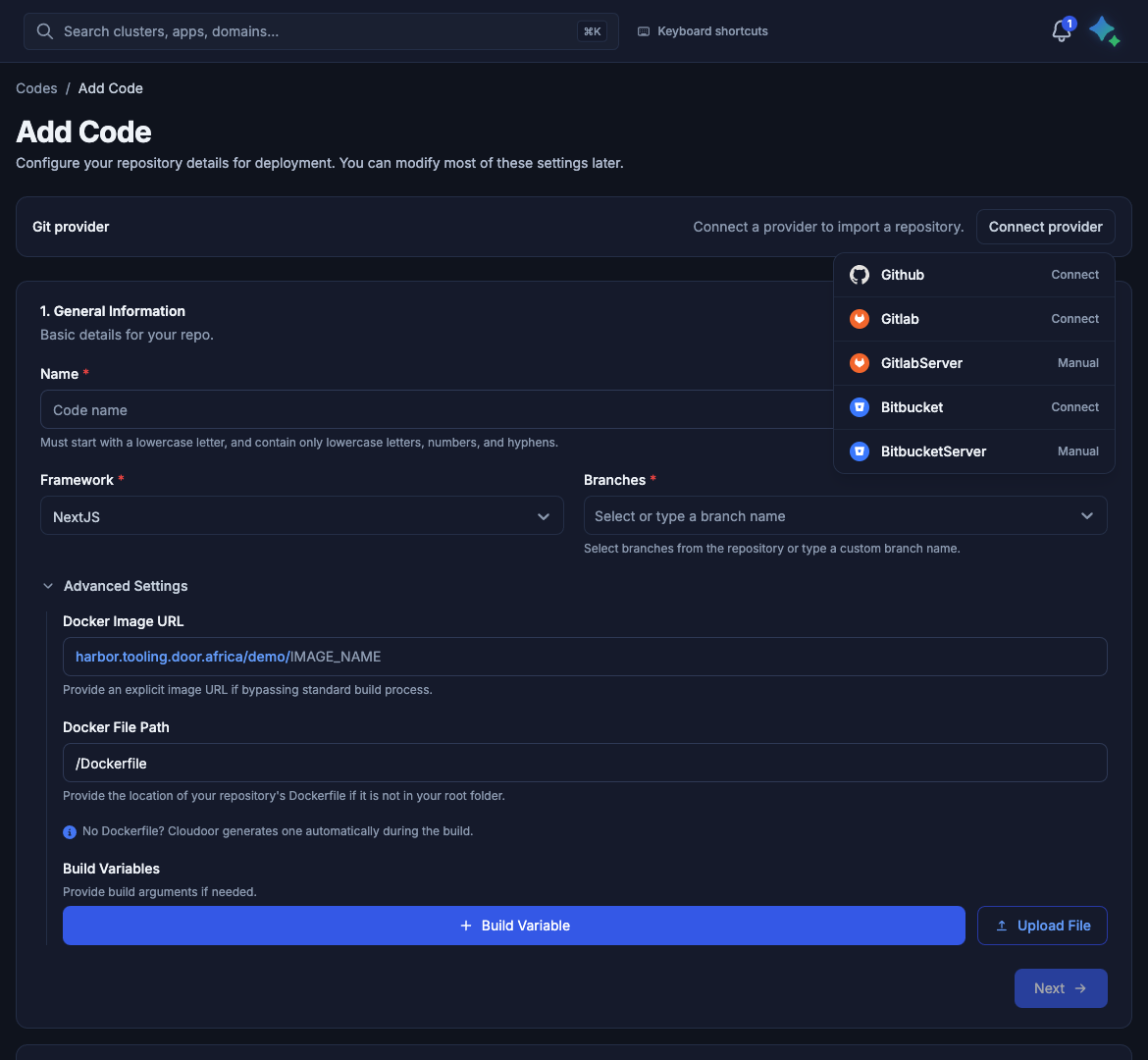Click the GitlabServer fox icon
The image size is (1148, 1060).
860,362
